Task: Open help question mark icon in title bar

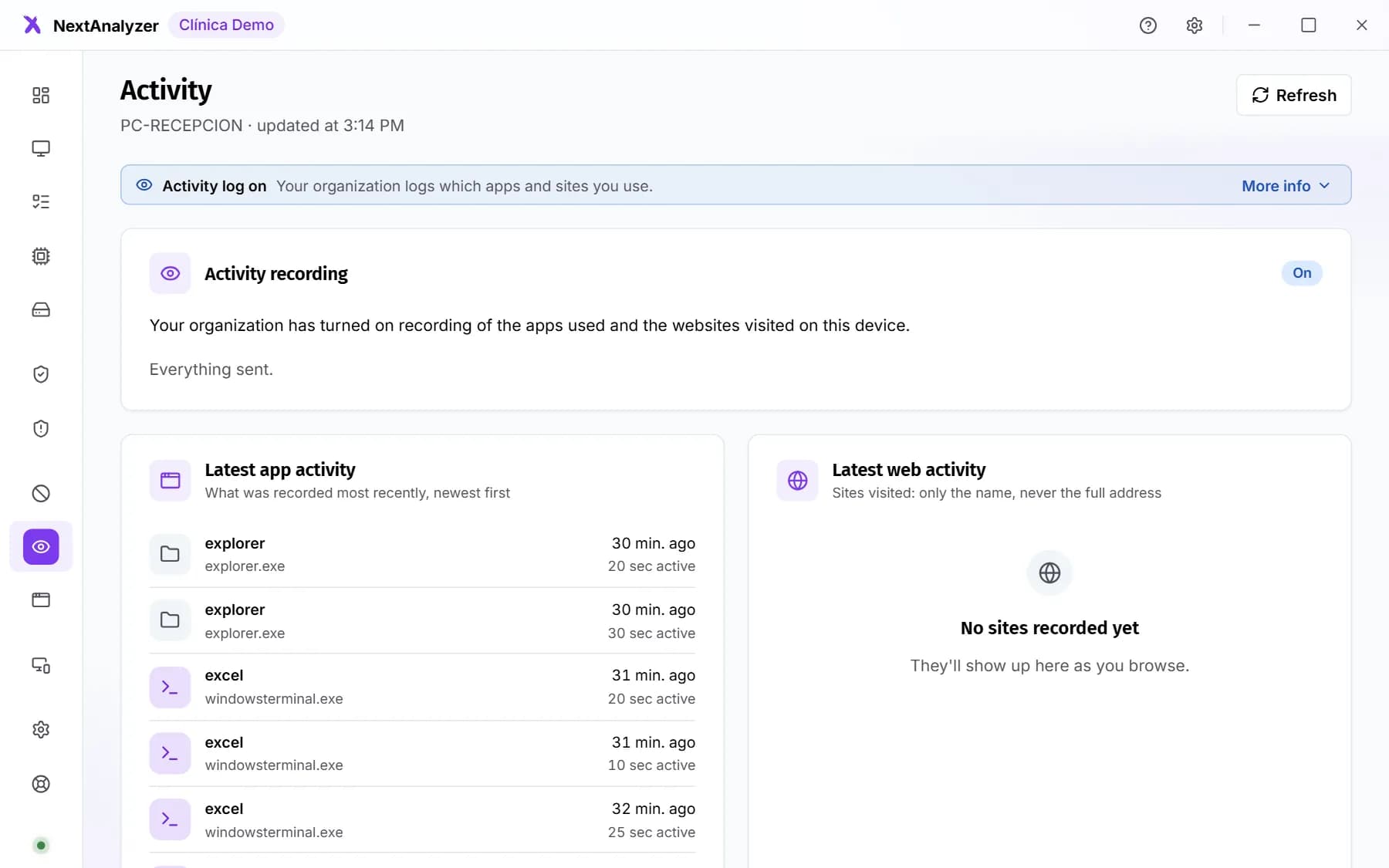Action: point(1148,25)
